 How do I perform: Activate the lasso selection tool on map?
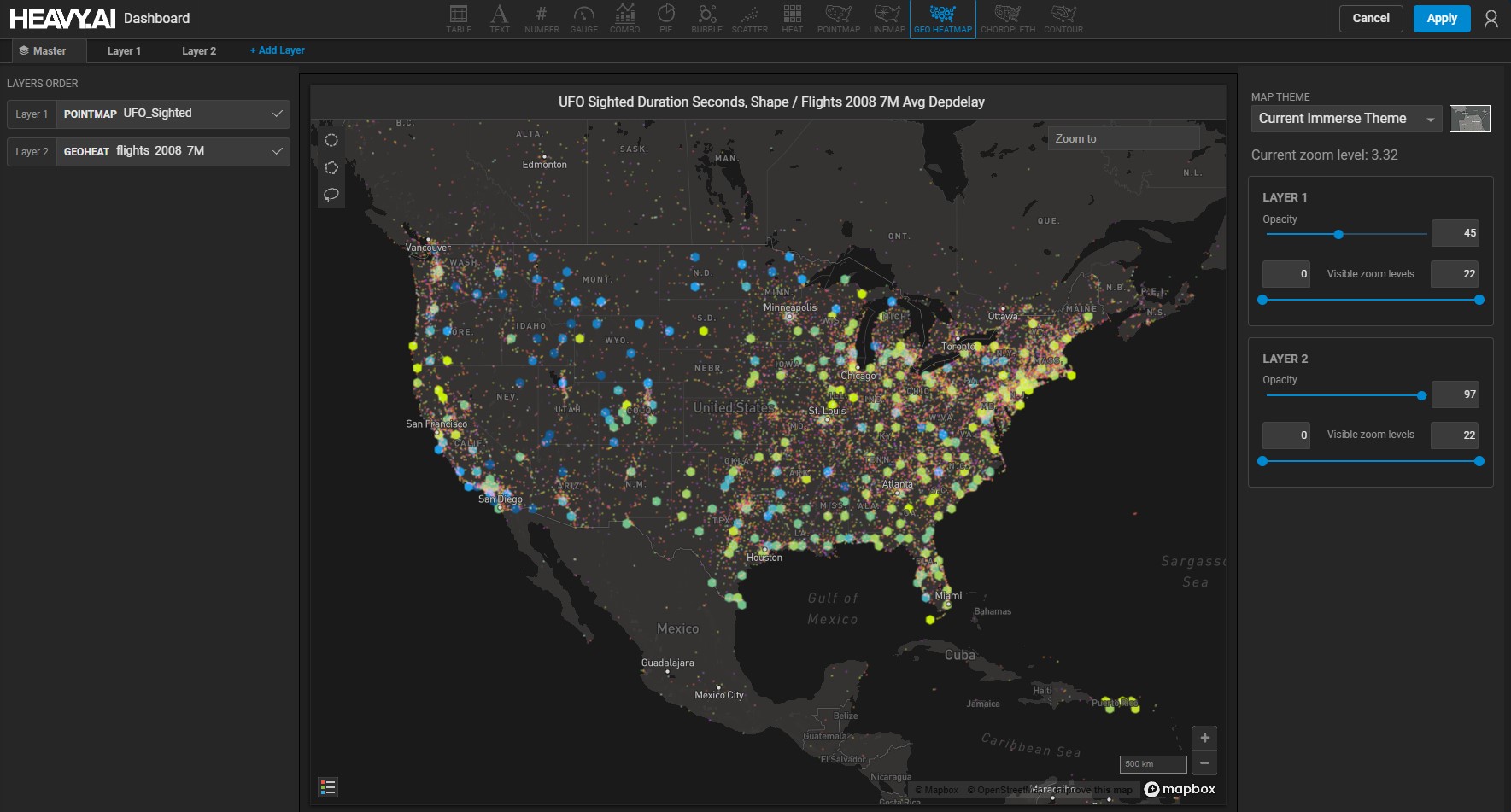point(331,195)
